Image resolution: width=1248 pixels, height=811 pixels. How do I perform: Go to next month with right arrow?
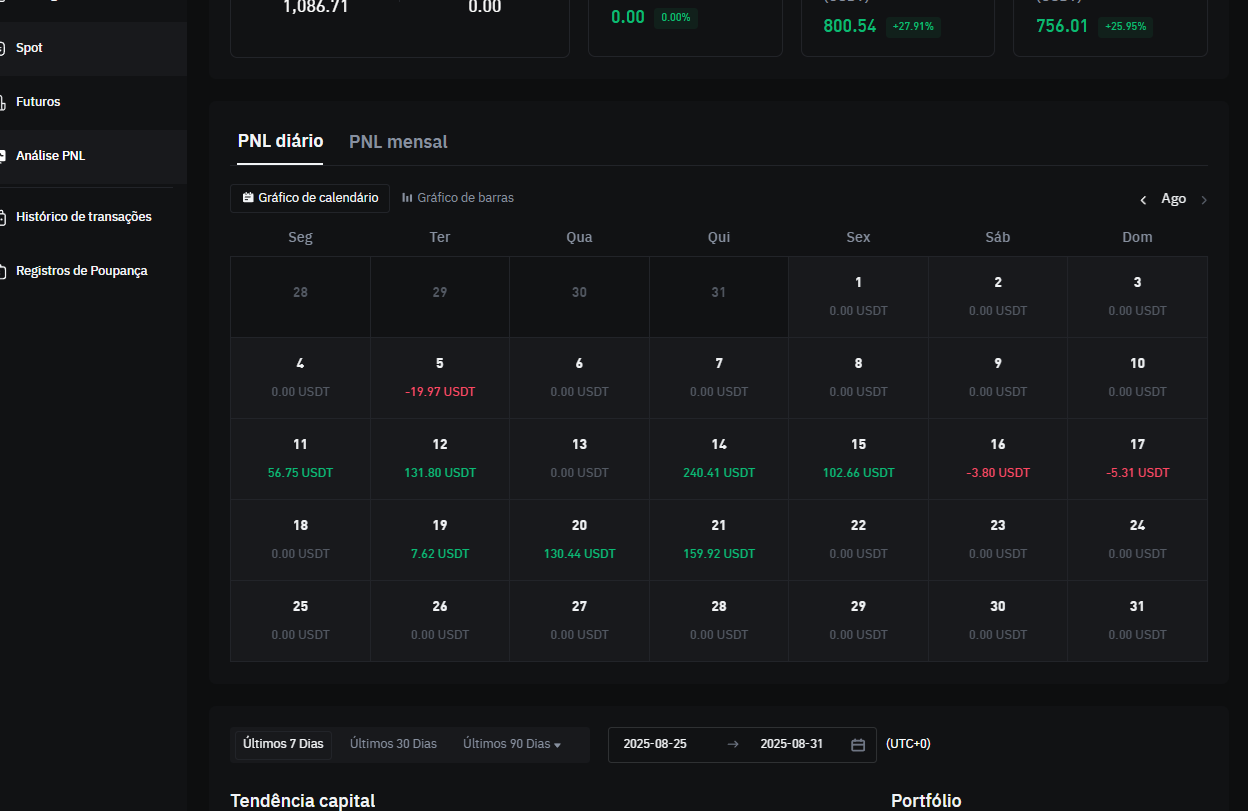pyautogui.click(x=1203, y=200)
